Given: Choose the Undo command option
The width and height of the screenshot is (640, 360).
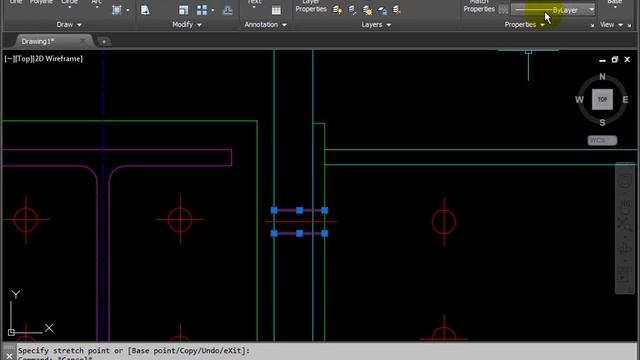Looking at the screenshot, I should click(212, 351).
